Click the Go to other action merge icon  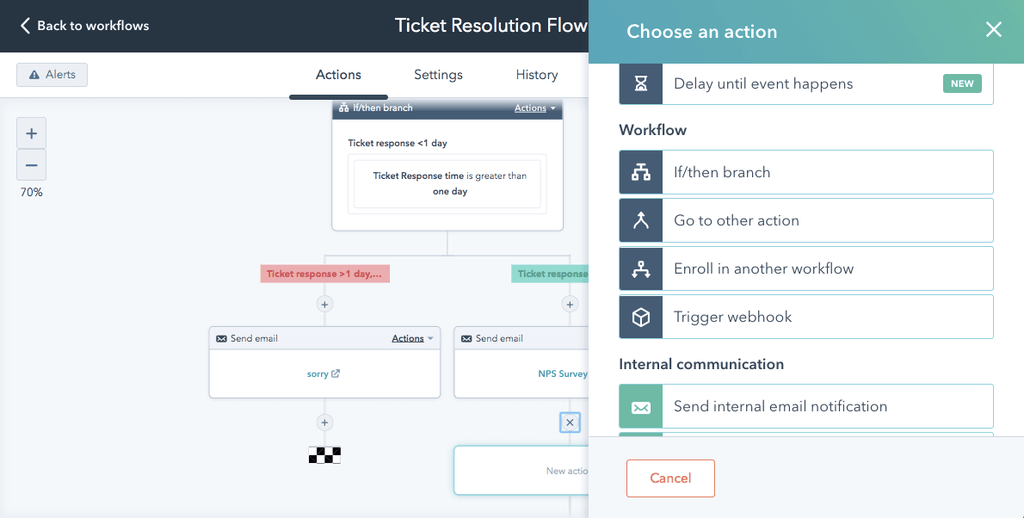click(x=641, y=221)
